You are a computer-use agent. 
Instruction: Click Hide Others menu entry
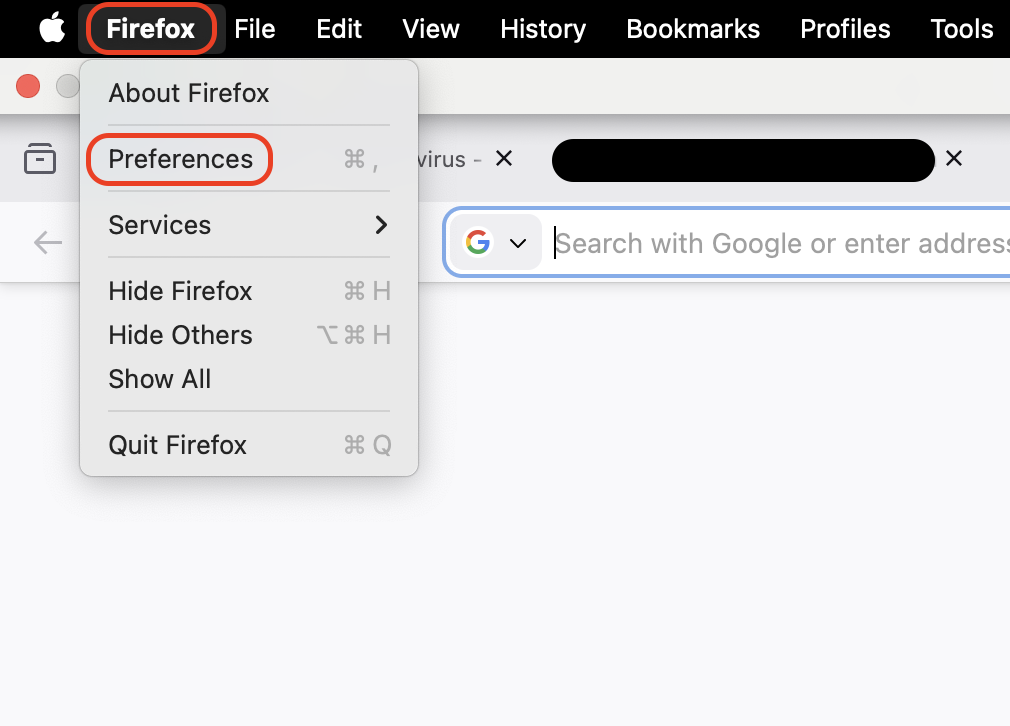(180, 335)
